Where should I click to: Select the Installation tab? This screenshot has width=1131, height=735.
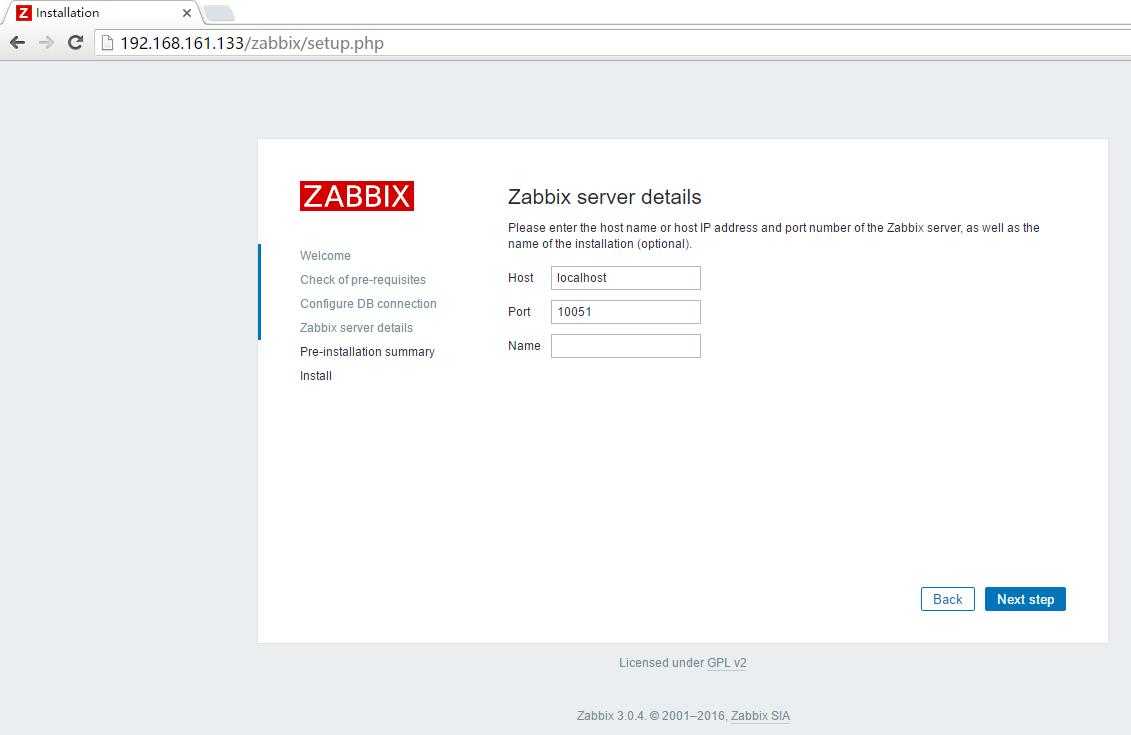101,13
